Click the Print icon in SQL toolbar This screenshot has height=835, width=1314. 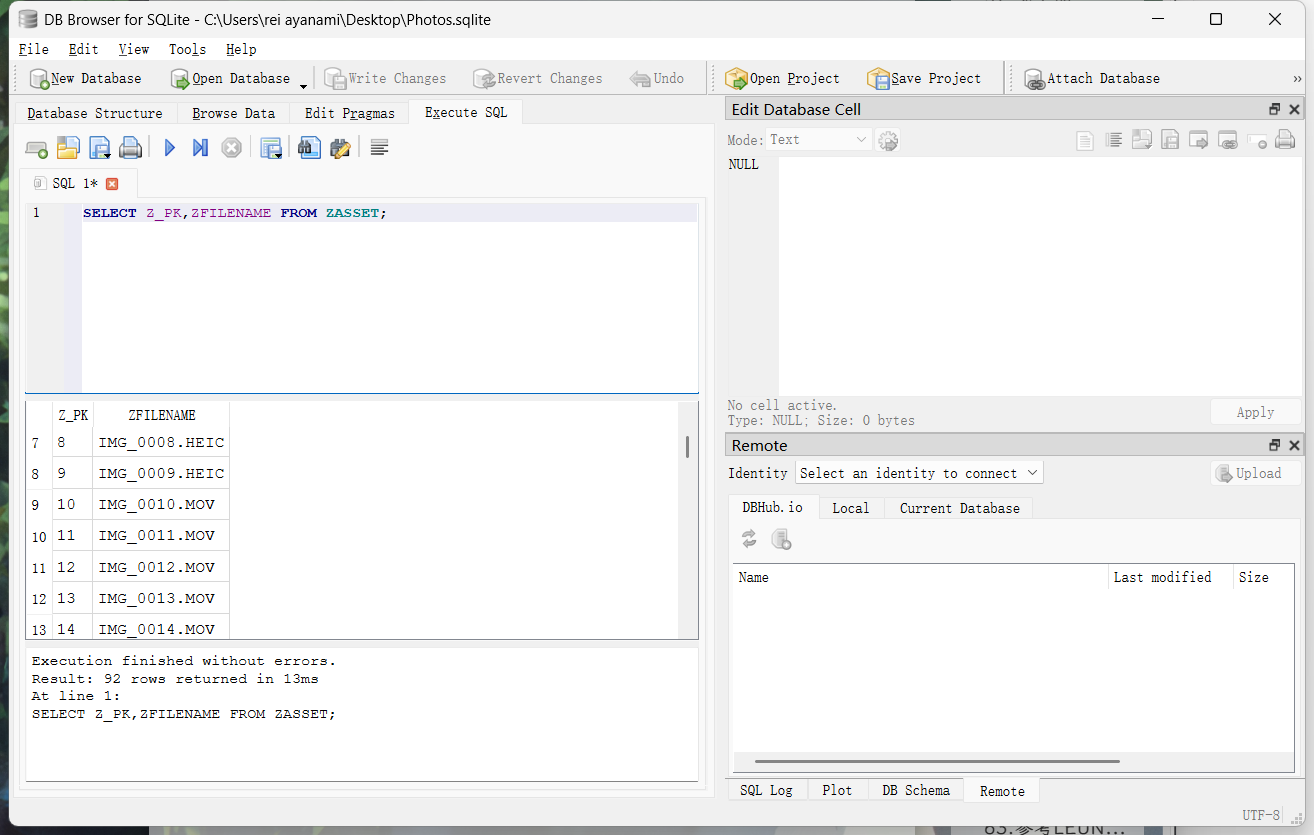131,148
